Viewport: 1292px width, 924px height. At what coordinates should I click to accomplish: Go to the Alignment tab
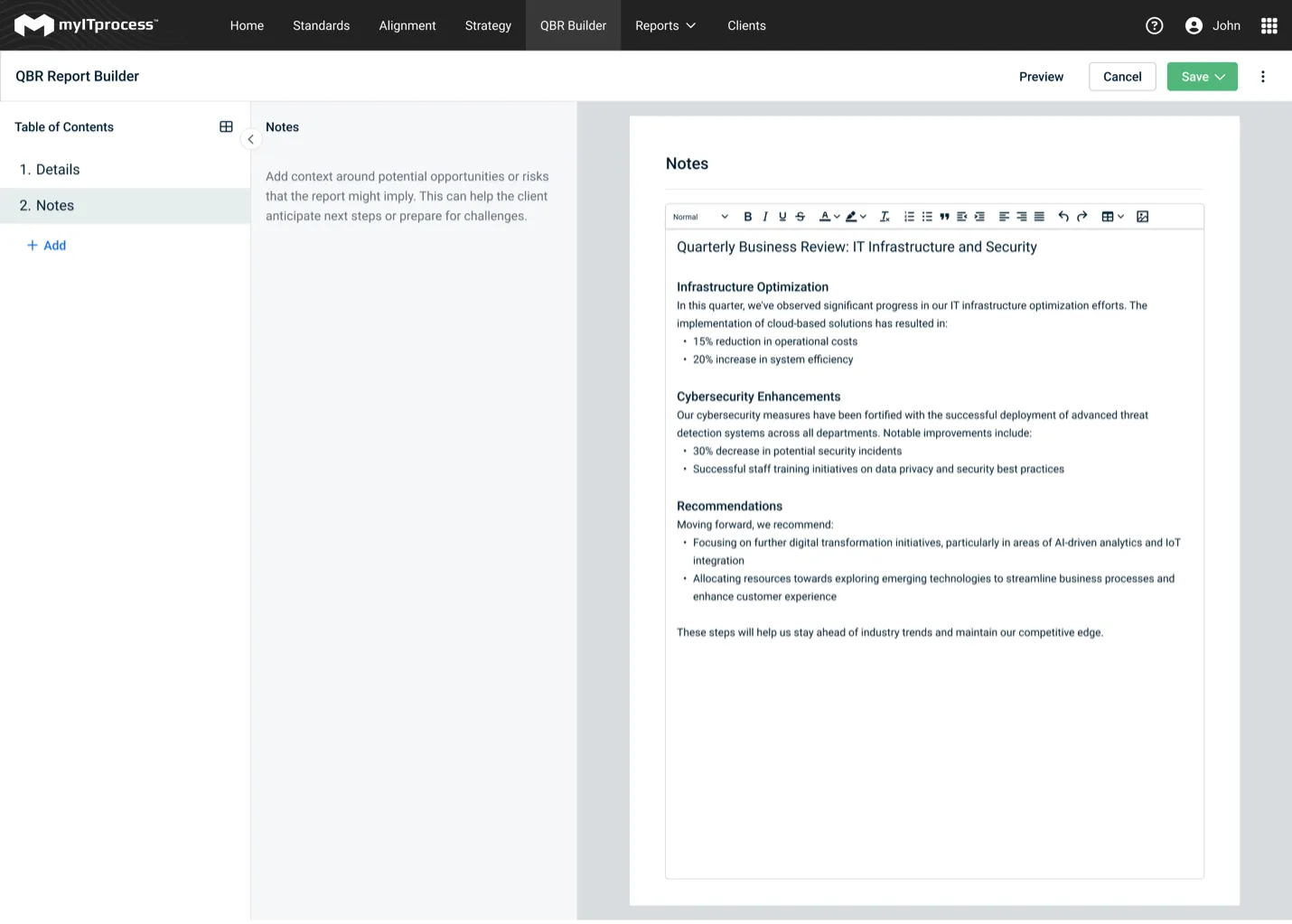point(407,25)
